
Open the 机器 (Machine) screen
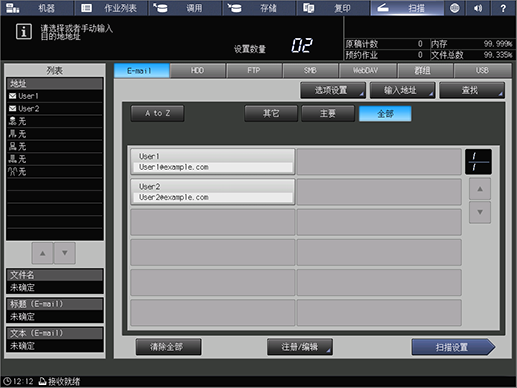pyautogui.click(x=37, y=8)
